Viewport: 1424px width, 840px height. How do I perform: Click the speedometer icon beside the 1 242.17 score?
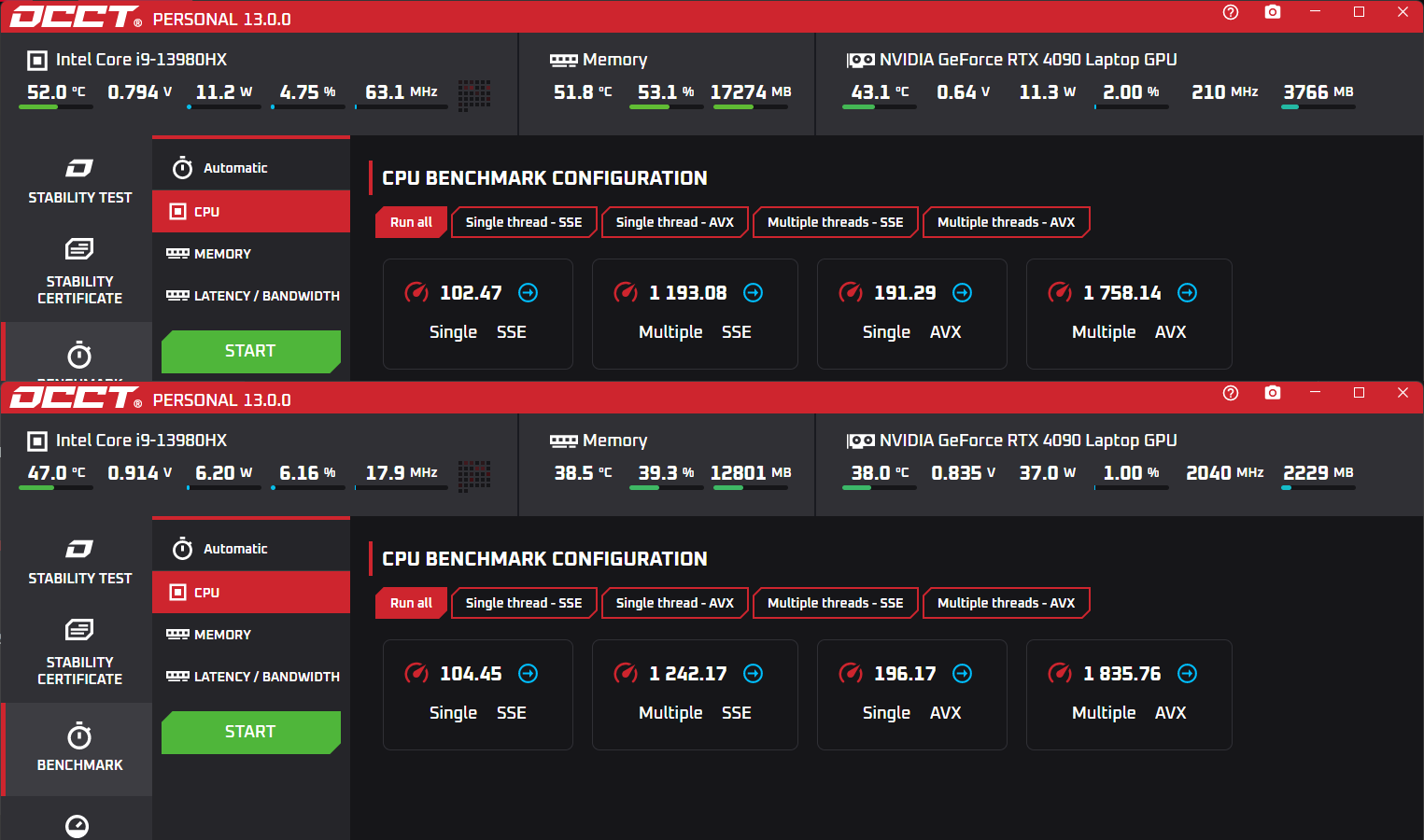(x=626, y=674)
